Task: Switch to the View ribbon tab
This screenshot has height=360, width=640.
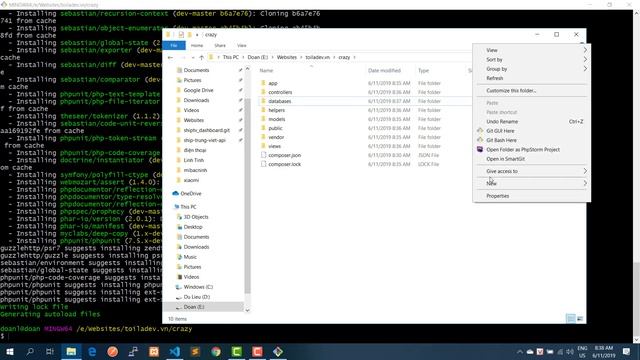Action: point(242,45)
